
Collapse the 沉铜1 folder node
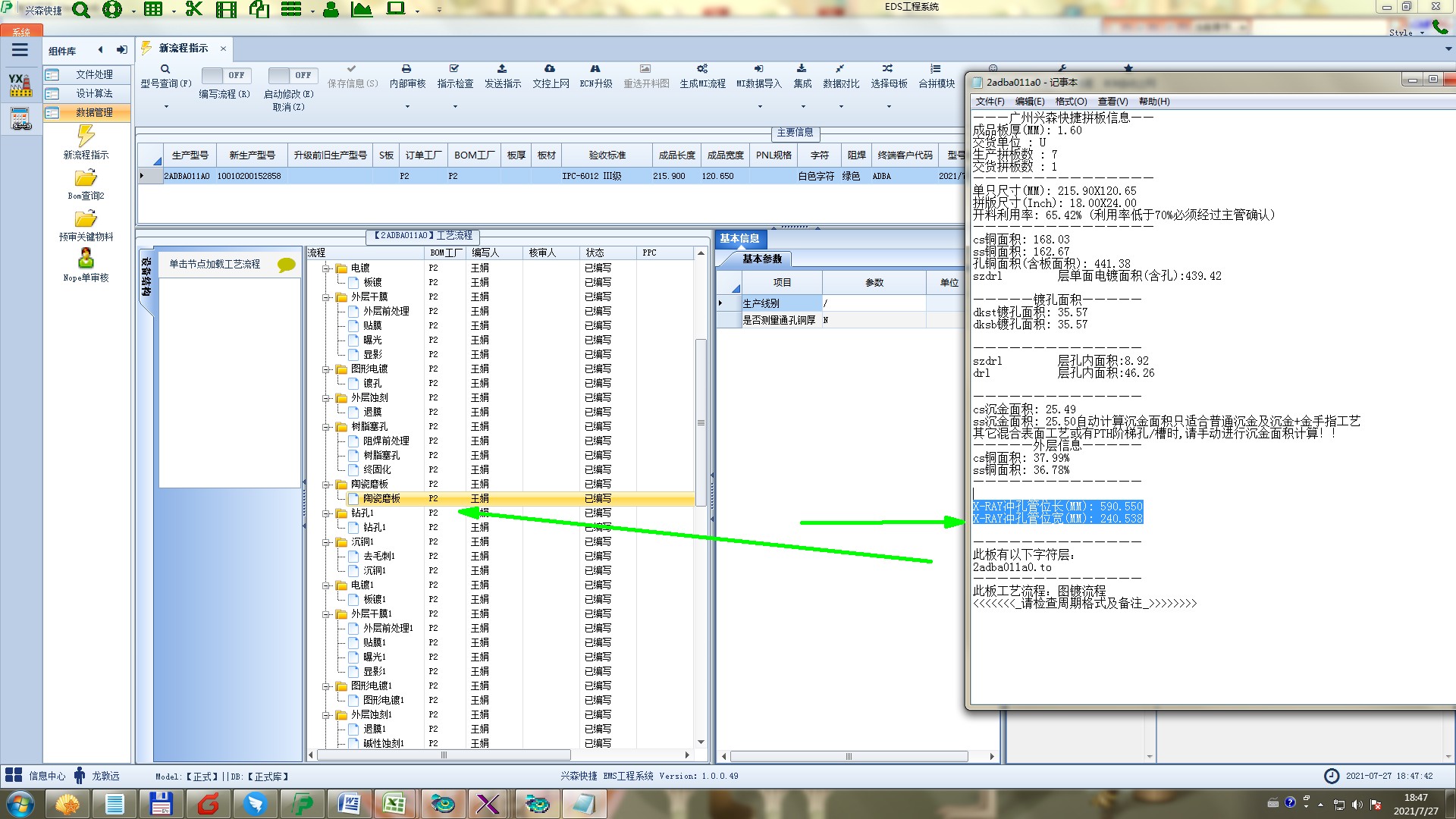326,542
